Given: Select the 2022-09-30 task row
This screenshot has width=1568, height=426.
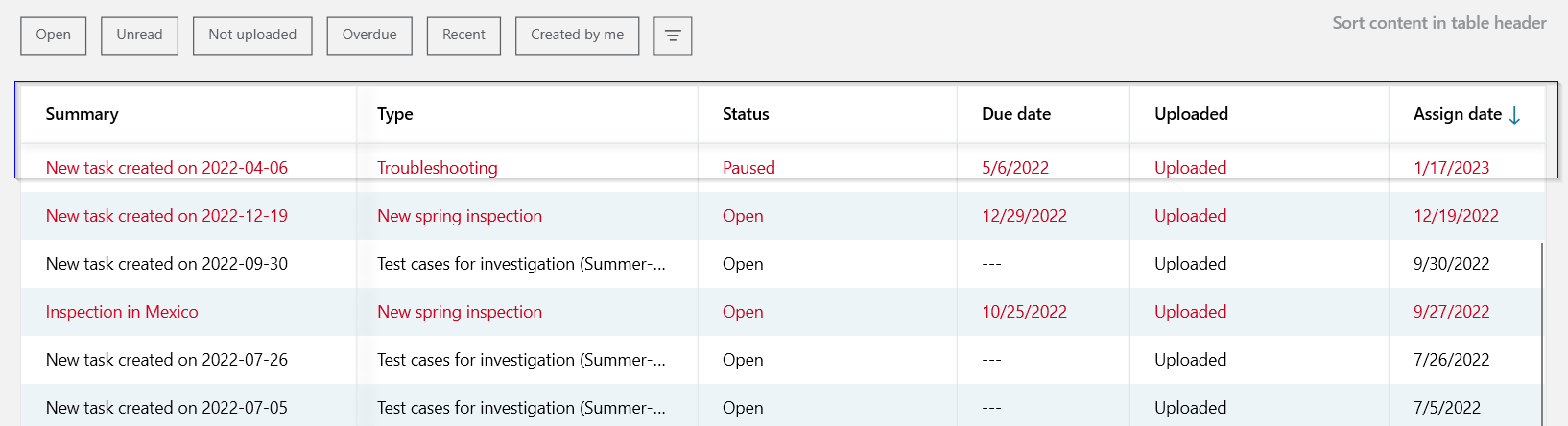Looking at the screenshot, I should coord(167,264).
